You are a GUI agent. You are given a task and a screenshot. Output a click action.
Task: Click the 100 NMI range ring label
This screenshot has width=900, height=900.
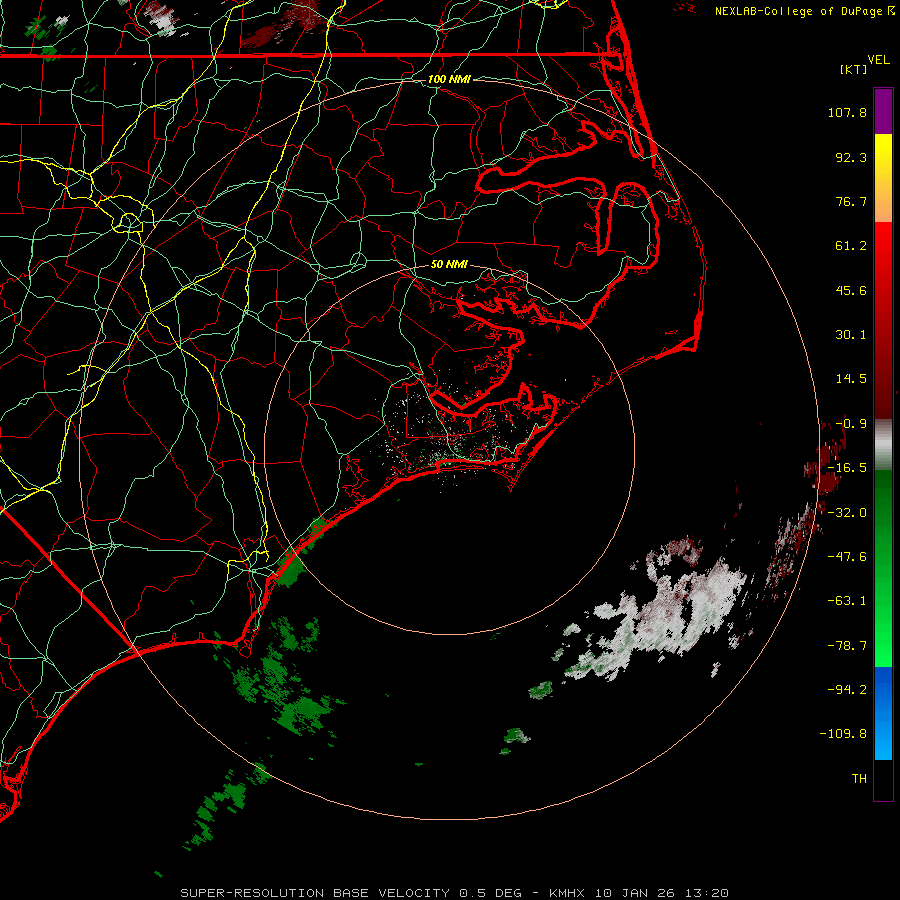(x=449, y=79)
